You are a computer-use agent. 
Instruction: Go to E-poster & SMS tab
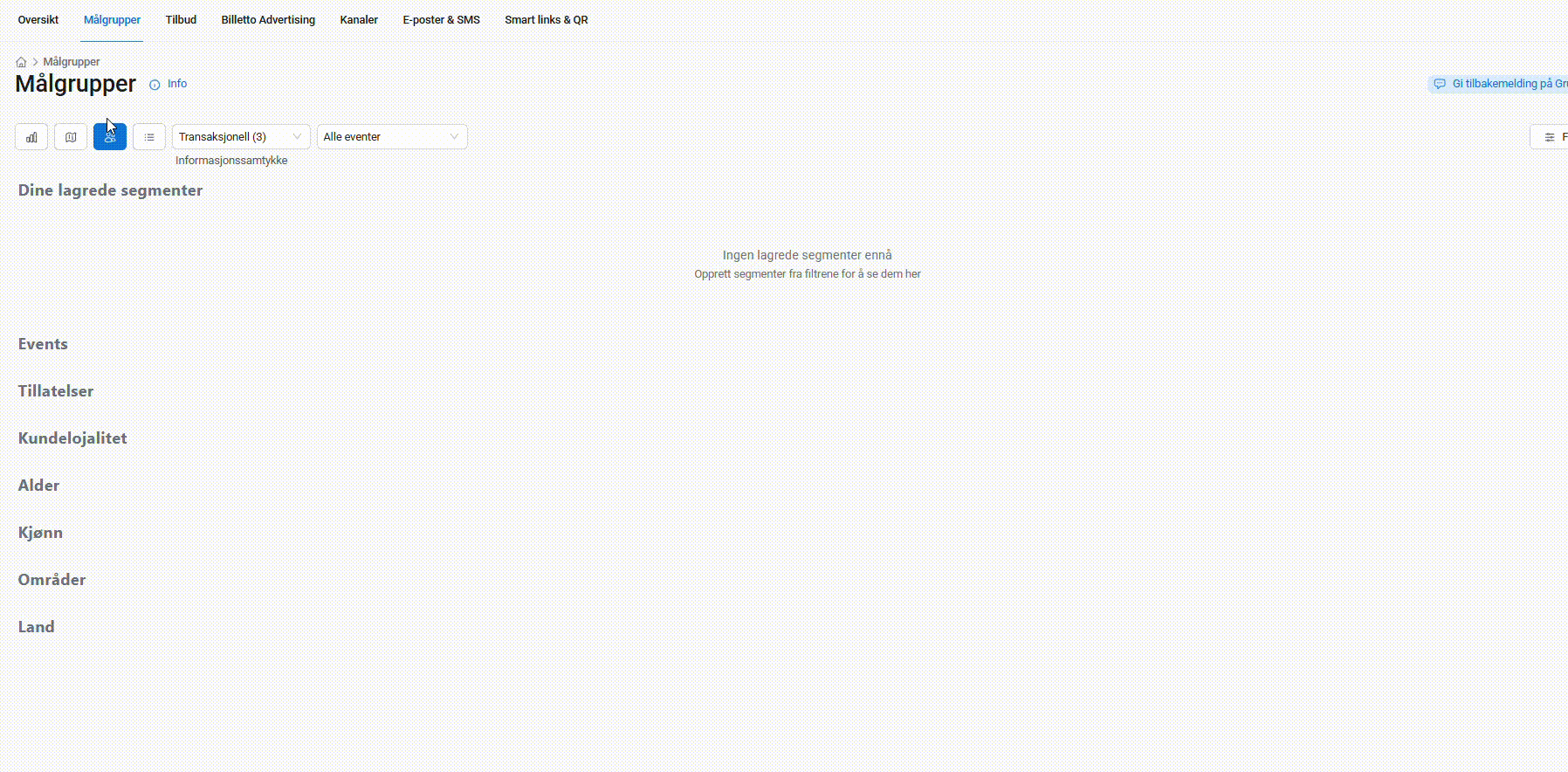441,20
